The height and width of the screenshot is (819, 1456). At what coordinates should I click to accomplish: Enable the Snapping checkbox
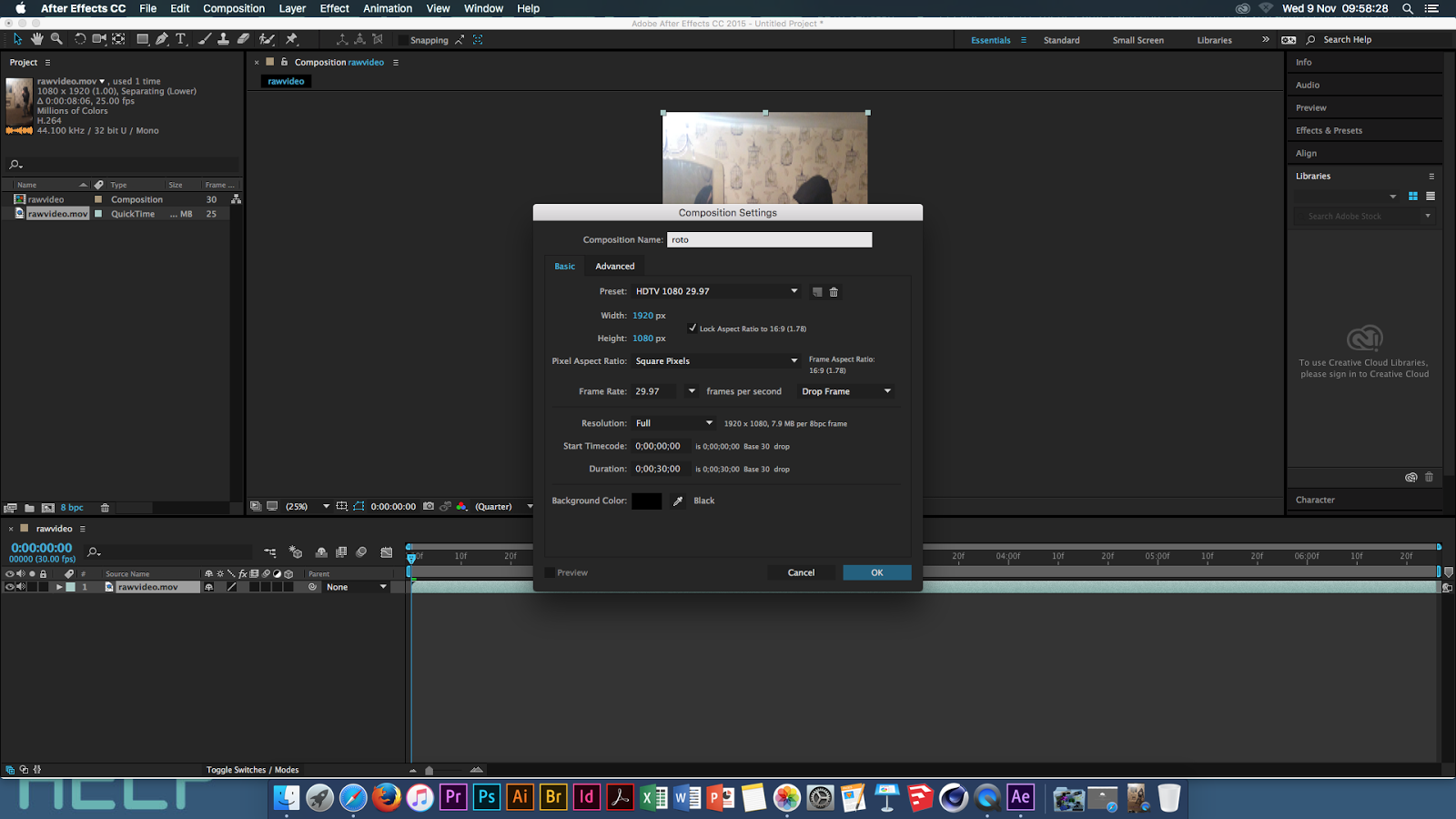[403, 40]
